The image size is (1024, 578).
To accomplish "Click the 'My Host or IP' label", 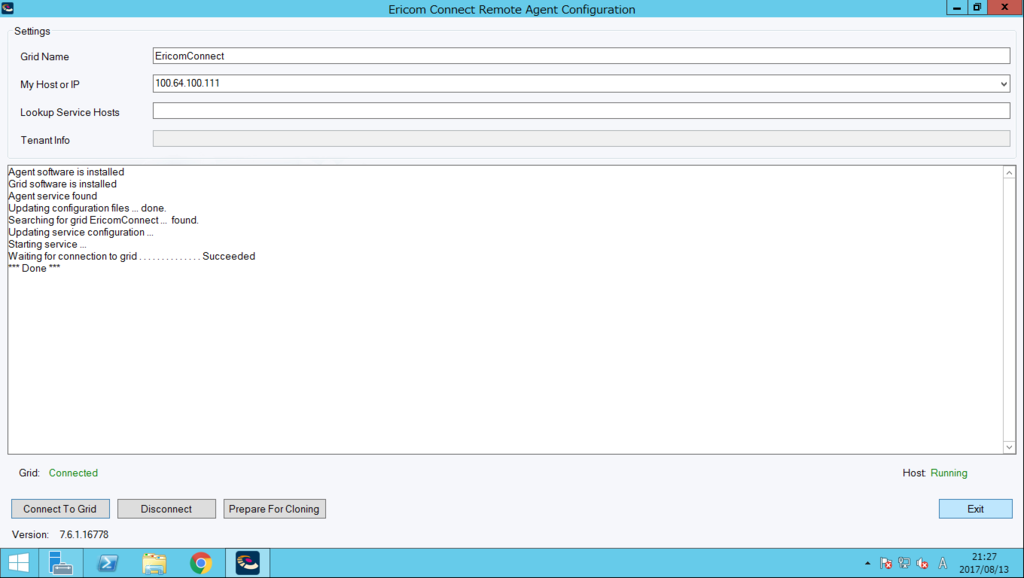I will [x=50, y=84].
